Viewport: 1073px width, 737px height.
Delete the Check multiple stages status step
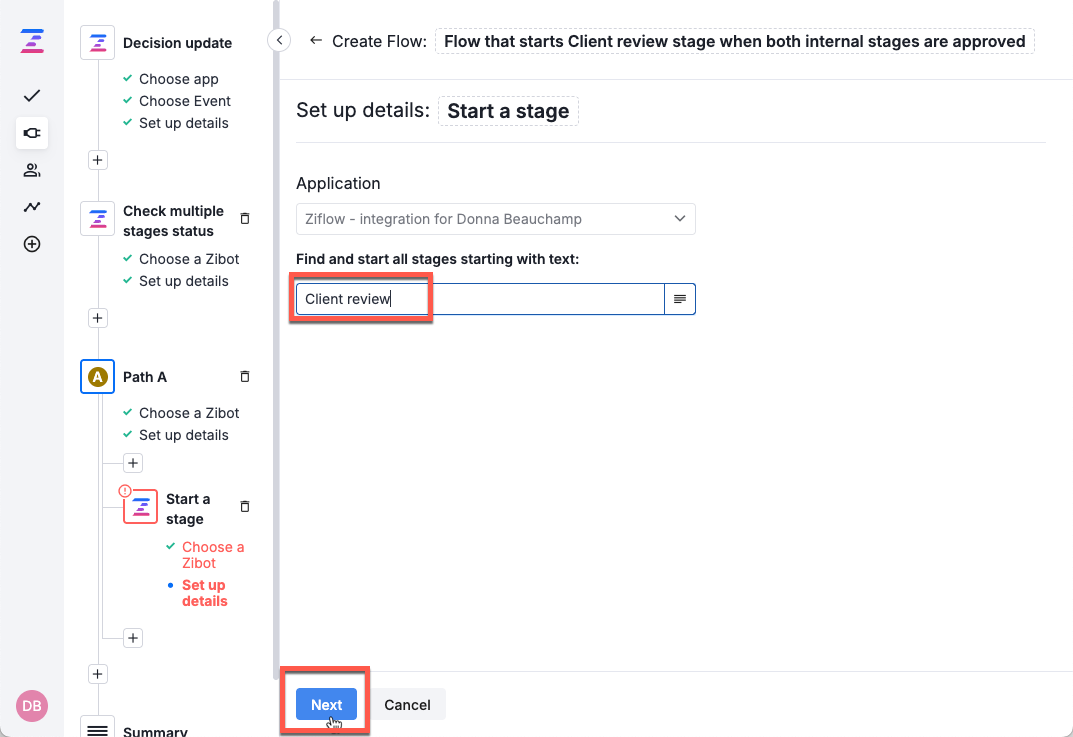(x=245, y=218)
